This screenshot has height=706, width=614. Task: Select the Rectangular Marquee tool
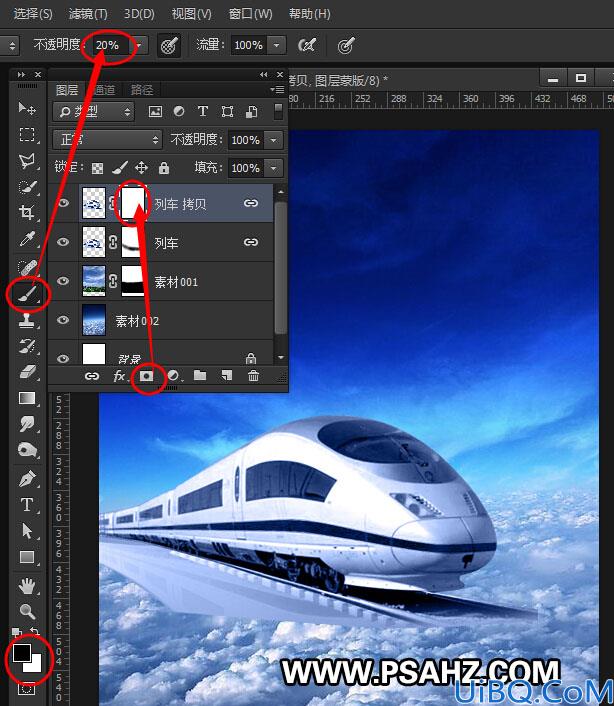tap(27, 134)
